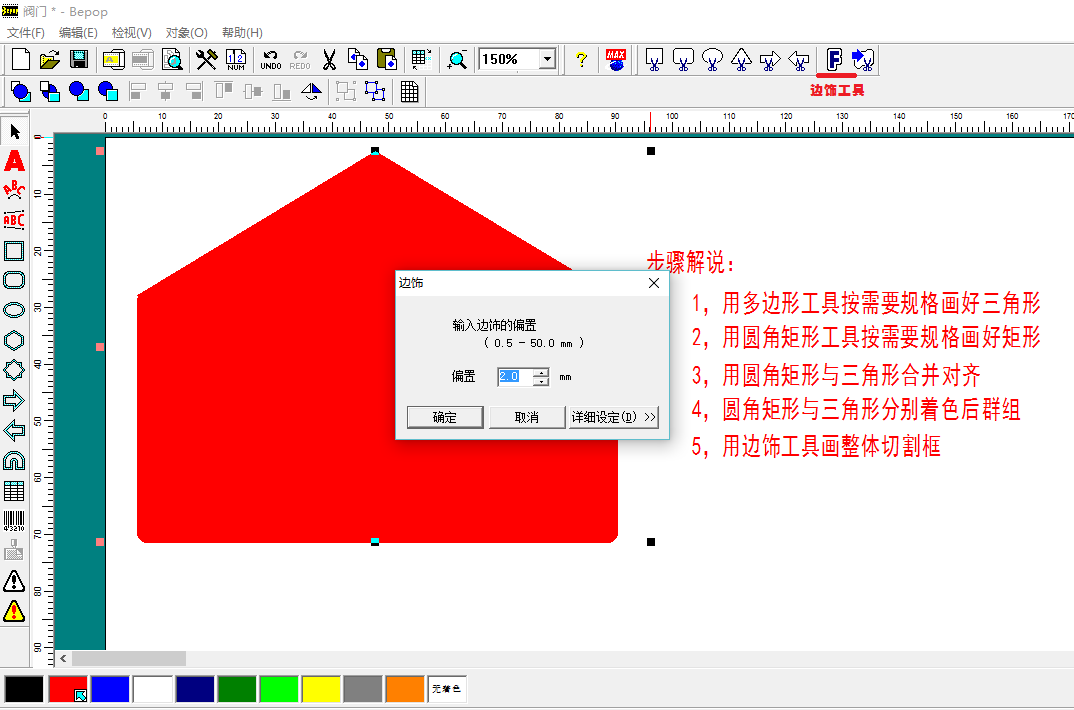Image resolution: width=1074 pixels, height=710 pixels.
Task: Cut selection with the scissors icon
Action: (x=329, y=60)
